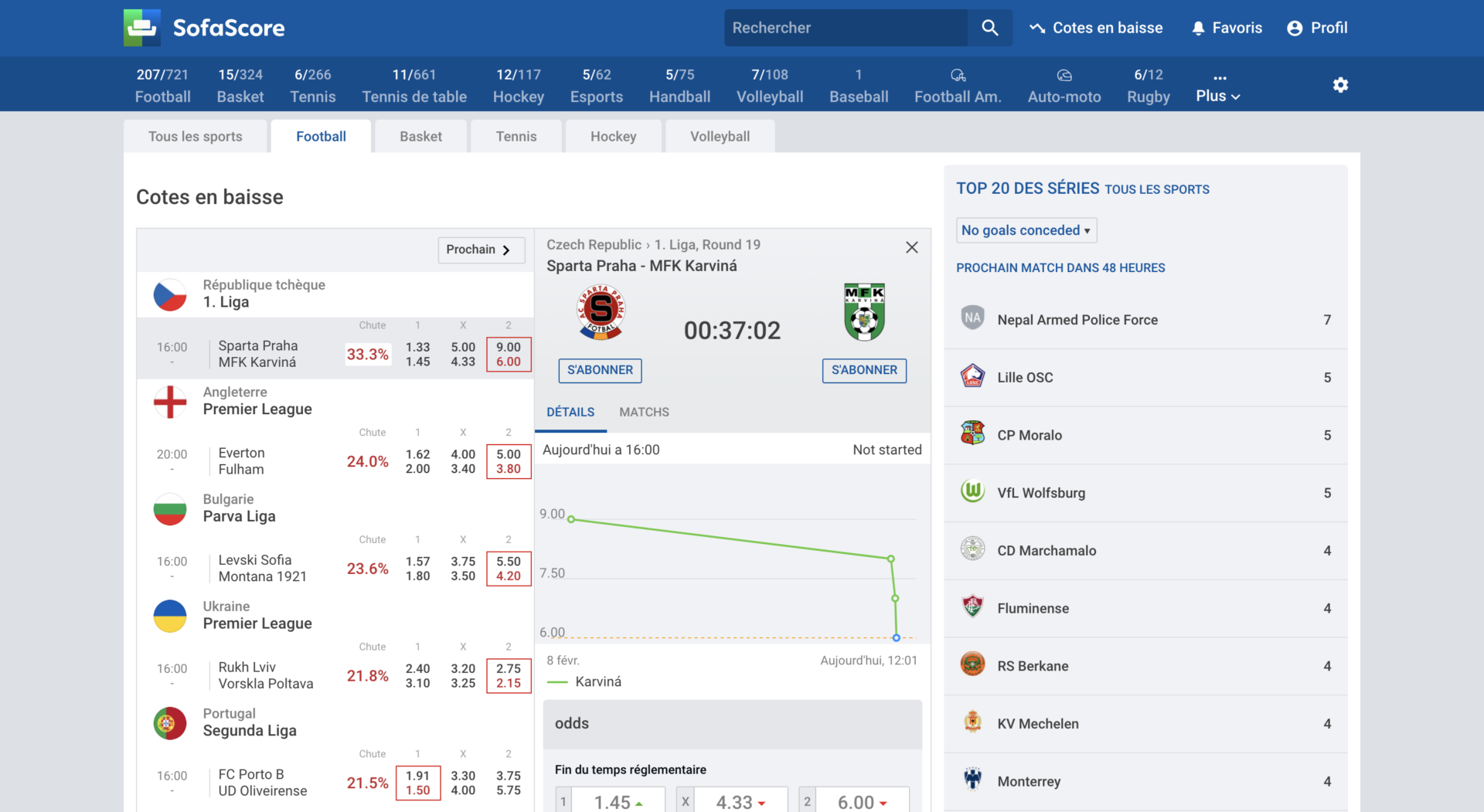The height and width of the screenshot is (812, 1484).
Task: Click the VfL Wolfsburg crest
Action: (x=972, y=491)
